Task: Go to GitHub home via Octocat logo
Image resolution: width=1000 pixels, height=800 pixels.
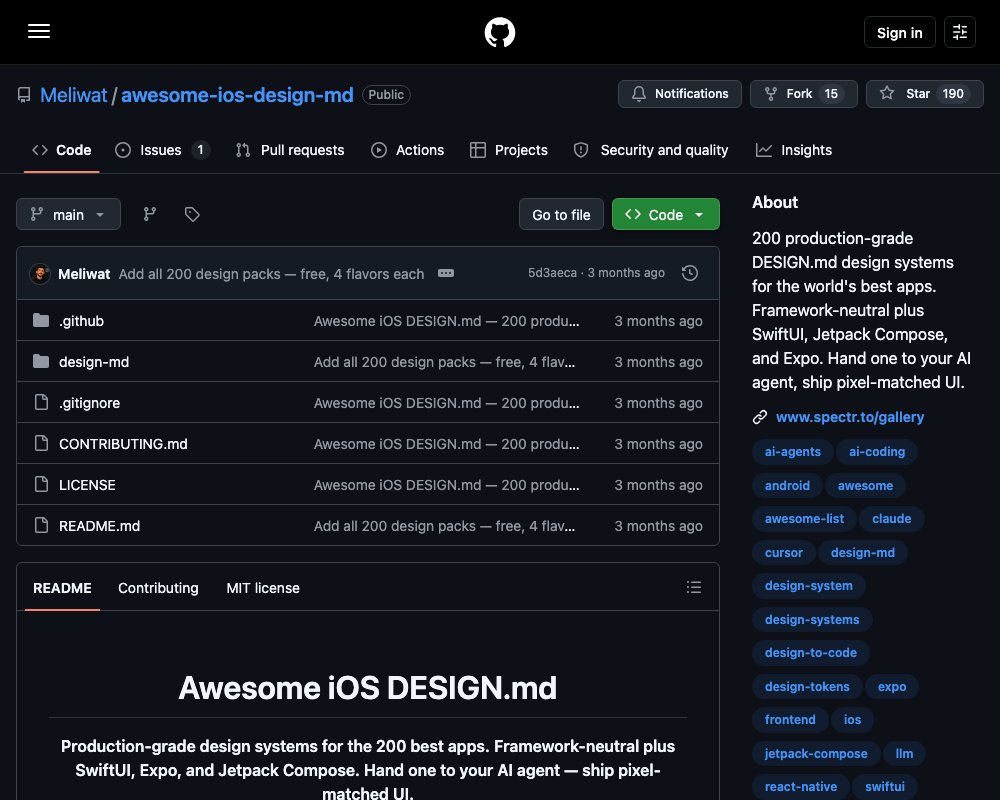Action: [500, 32]
